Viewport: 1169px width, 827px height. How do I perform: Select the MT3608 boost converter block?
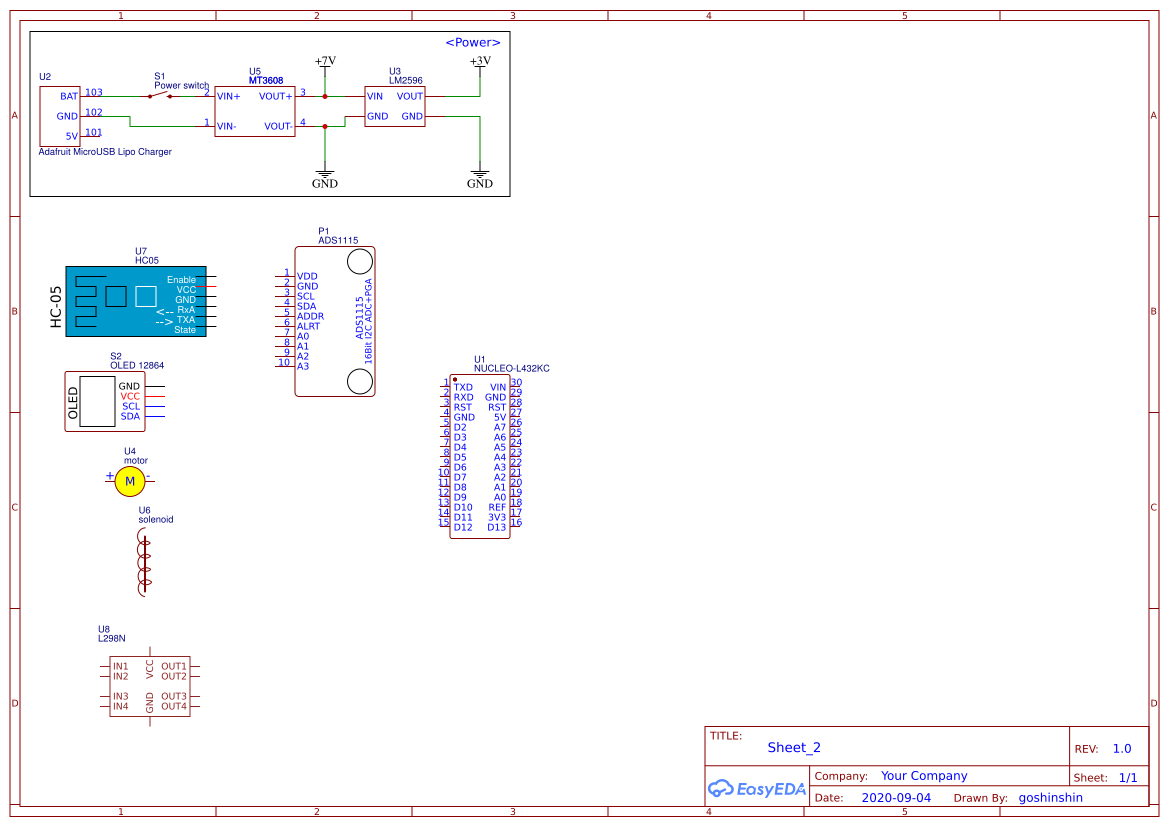(x=255, y=111)
